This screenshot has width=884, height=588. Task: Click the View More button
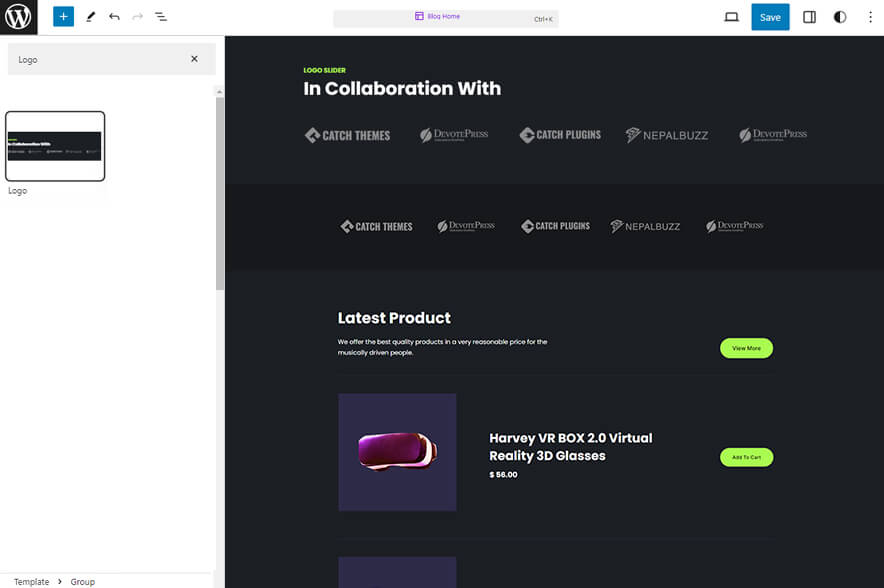pyautogui.click(x=746, y=348)
